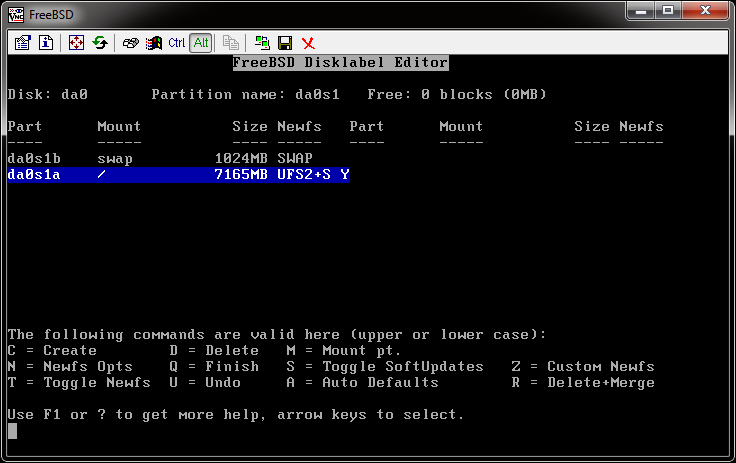
Task: Click the VNC logo icon in the title bar
Action: 16,15
